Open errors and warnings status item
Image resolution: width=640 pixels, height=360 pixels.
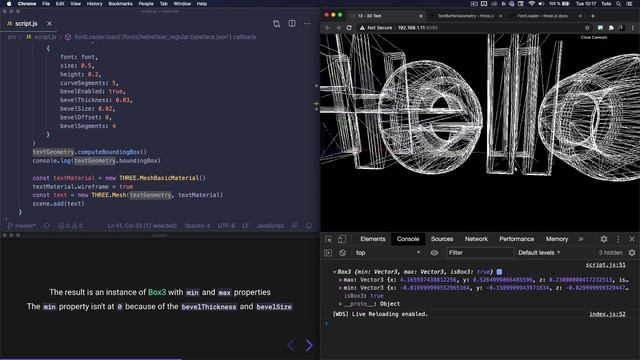coord(71,226)
